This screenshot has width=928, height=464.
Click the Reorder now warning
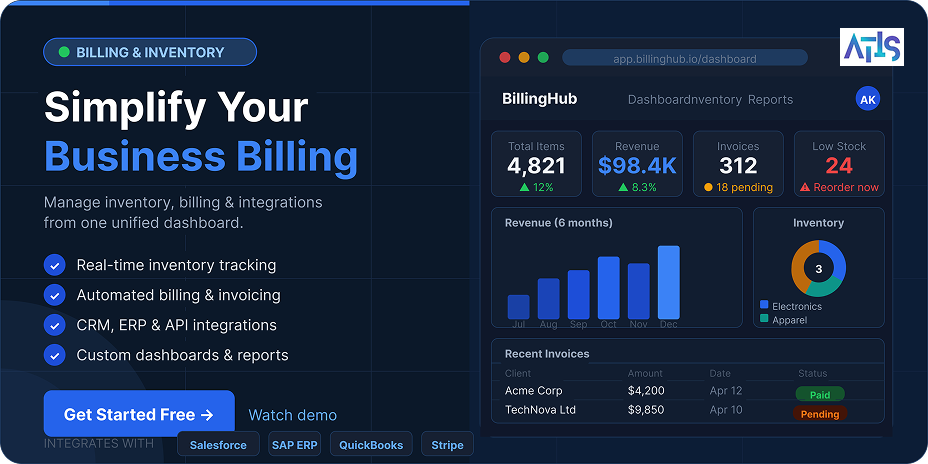click(839, 187)
